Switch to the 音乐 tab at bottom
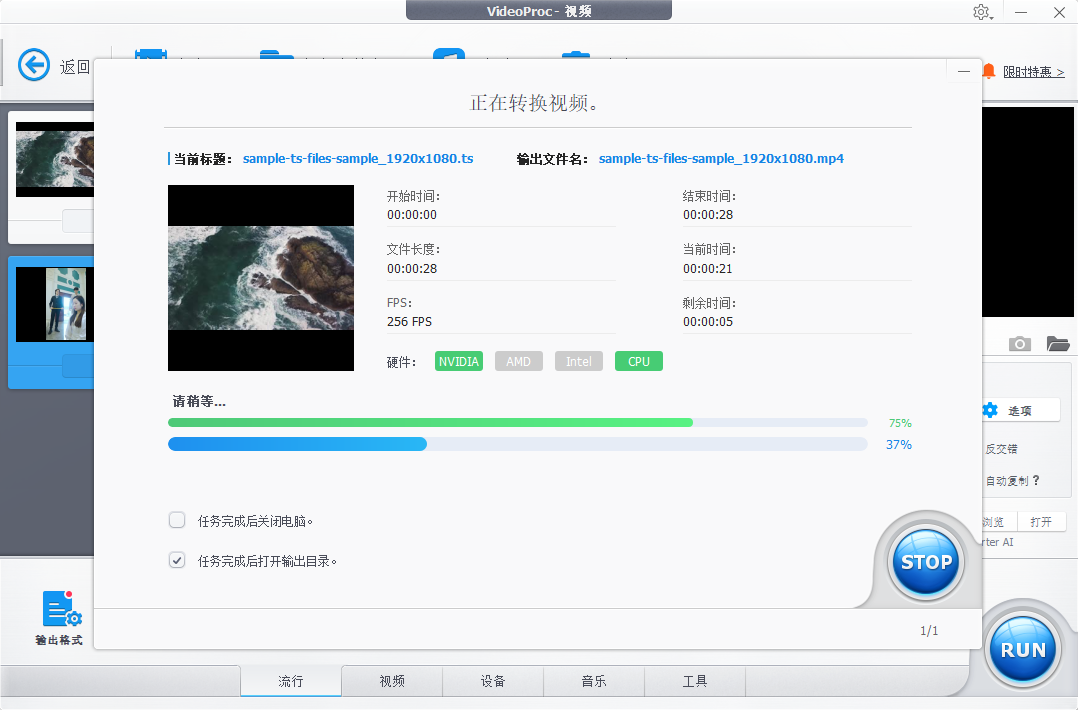 (x=594, y=681)
